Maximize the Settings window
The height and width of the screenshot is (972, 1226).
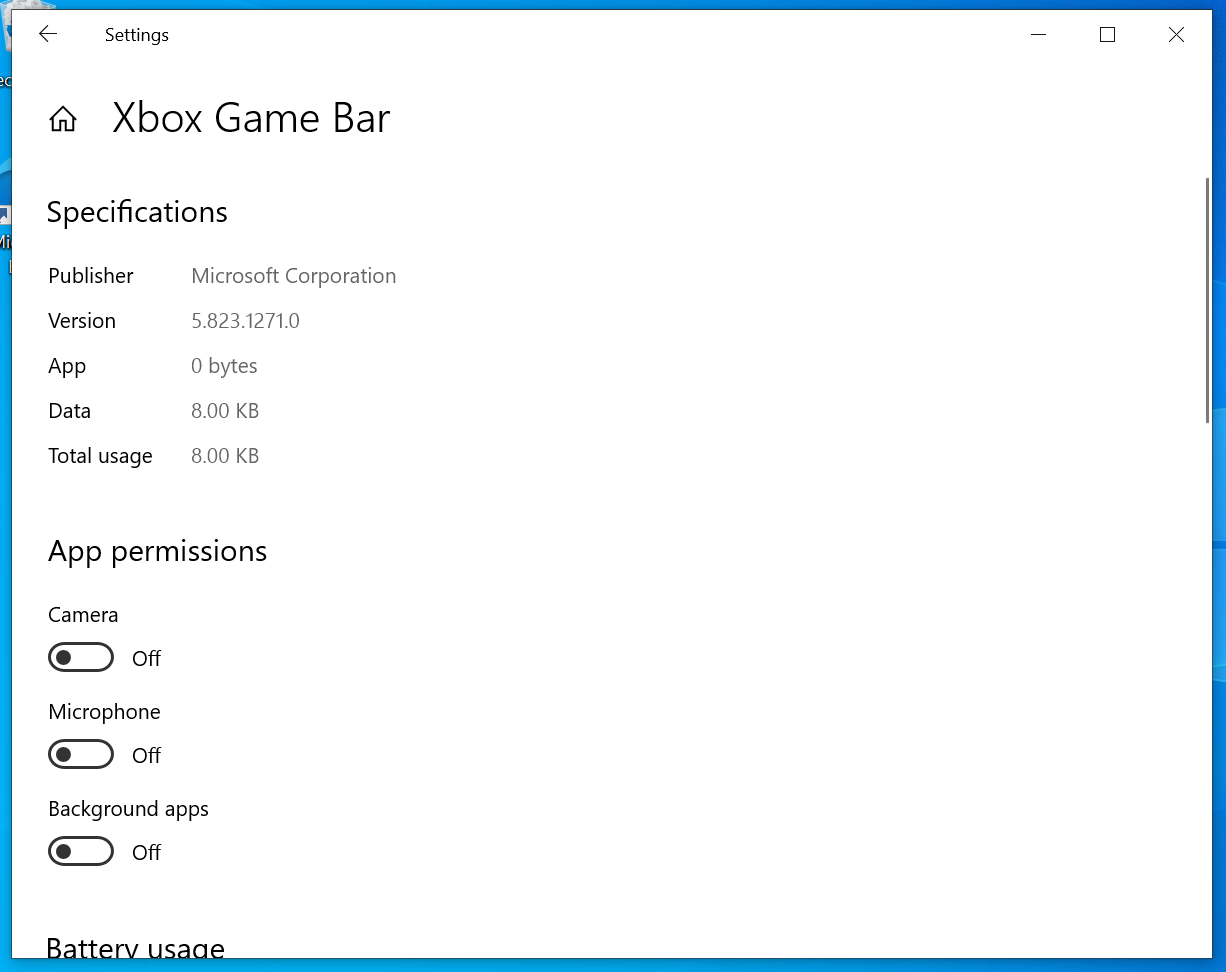tap(1107, 35)
